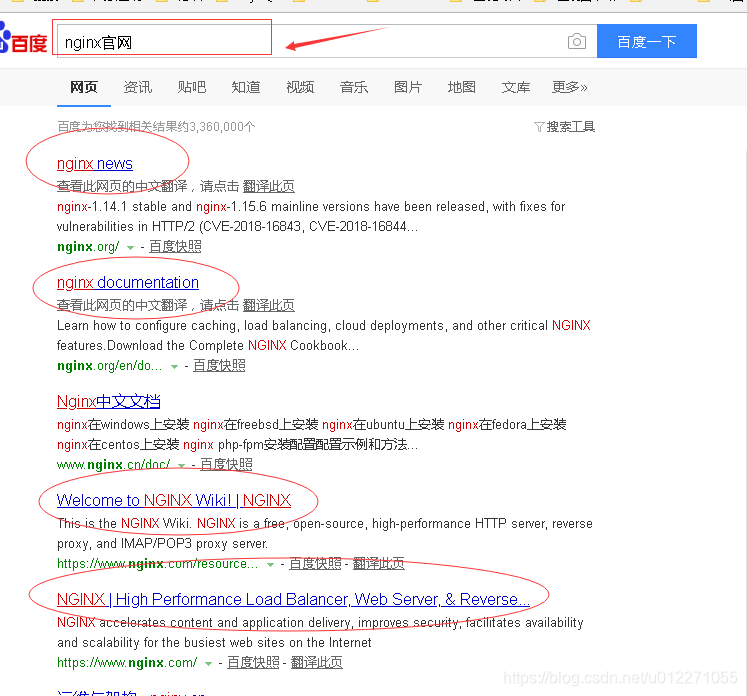Open the 图片 tab
The image size is (747, 696).
(x=408, y=87)
